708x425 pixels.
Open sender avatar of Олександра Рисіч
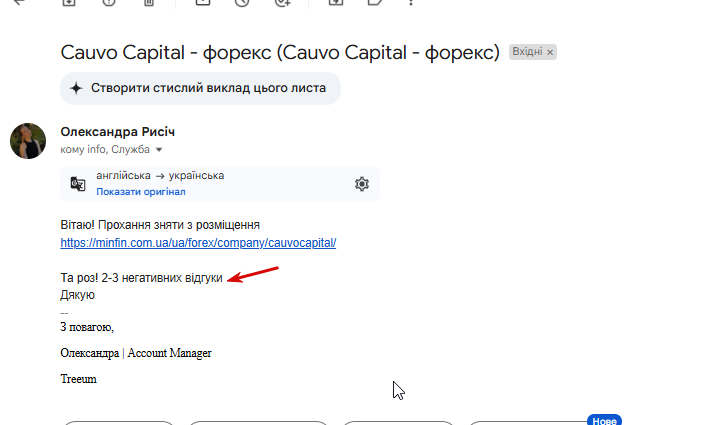pos(28,141)
